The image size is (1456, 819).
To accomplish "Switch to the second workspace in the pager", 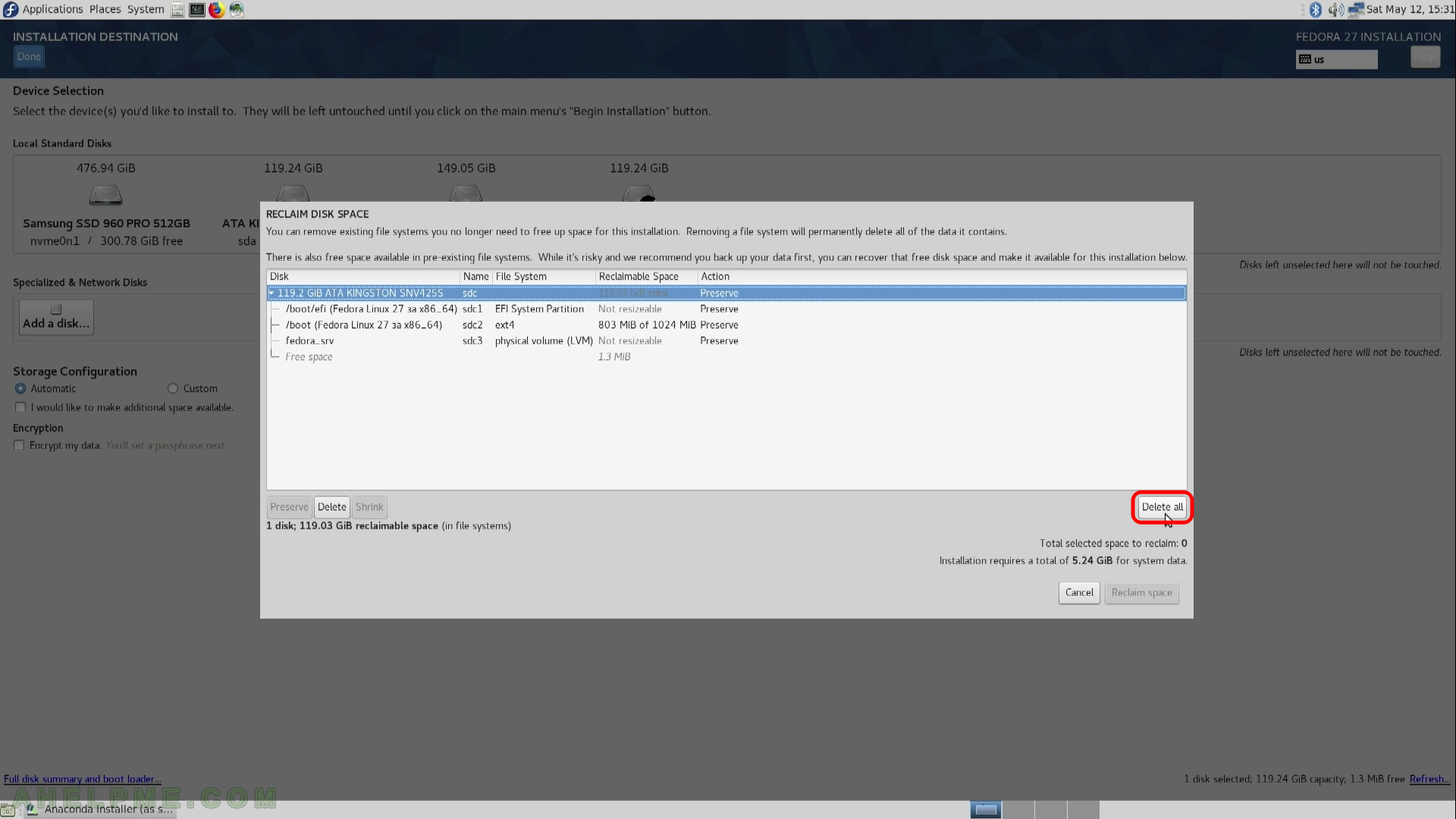I will 1018,810.
